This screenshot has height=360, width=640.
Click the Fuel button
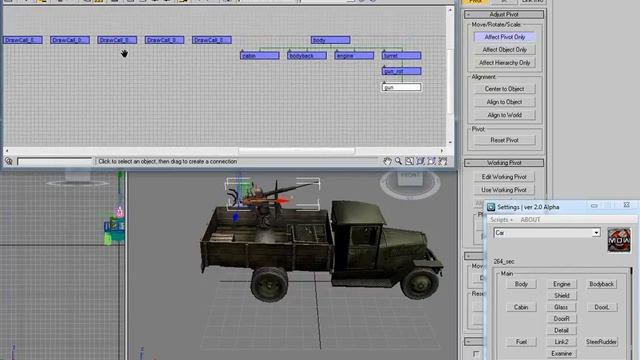[x=521, y=342]
